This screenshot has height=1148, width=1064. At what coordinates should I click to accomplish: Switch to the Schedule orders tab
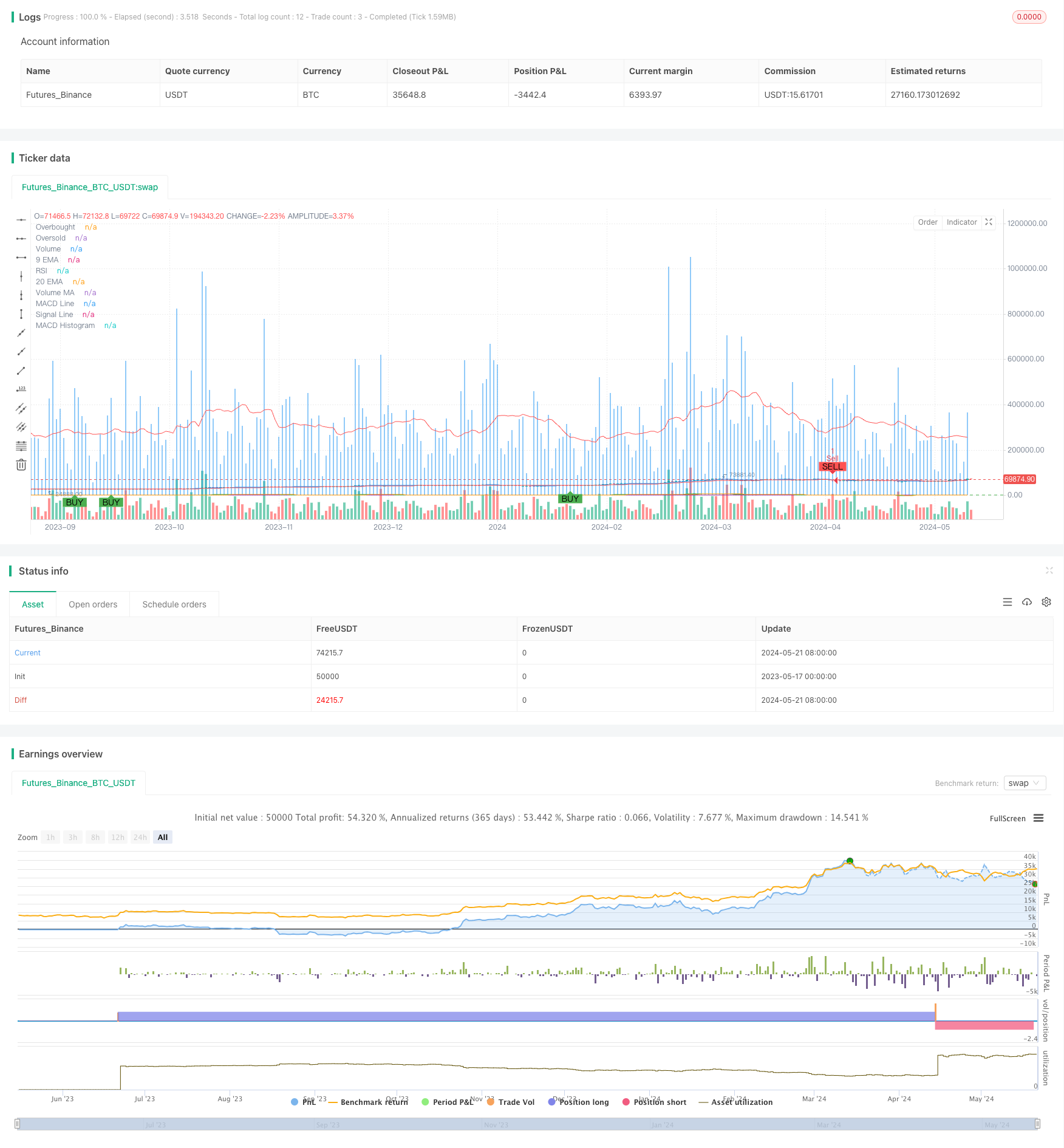[174, 604]
